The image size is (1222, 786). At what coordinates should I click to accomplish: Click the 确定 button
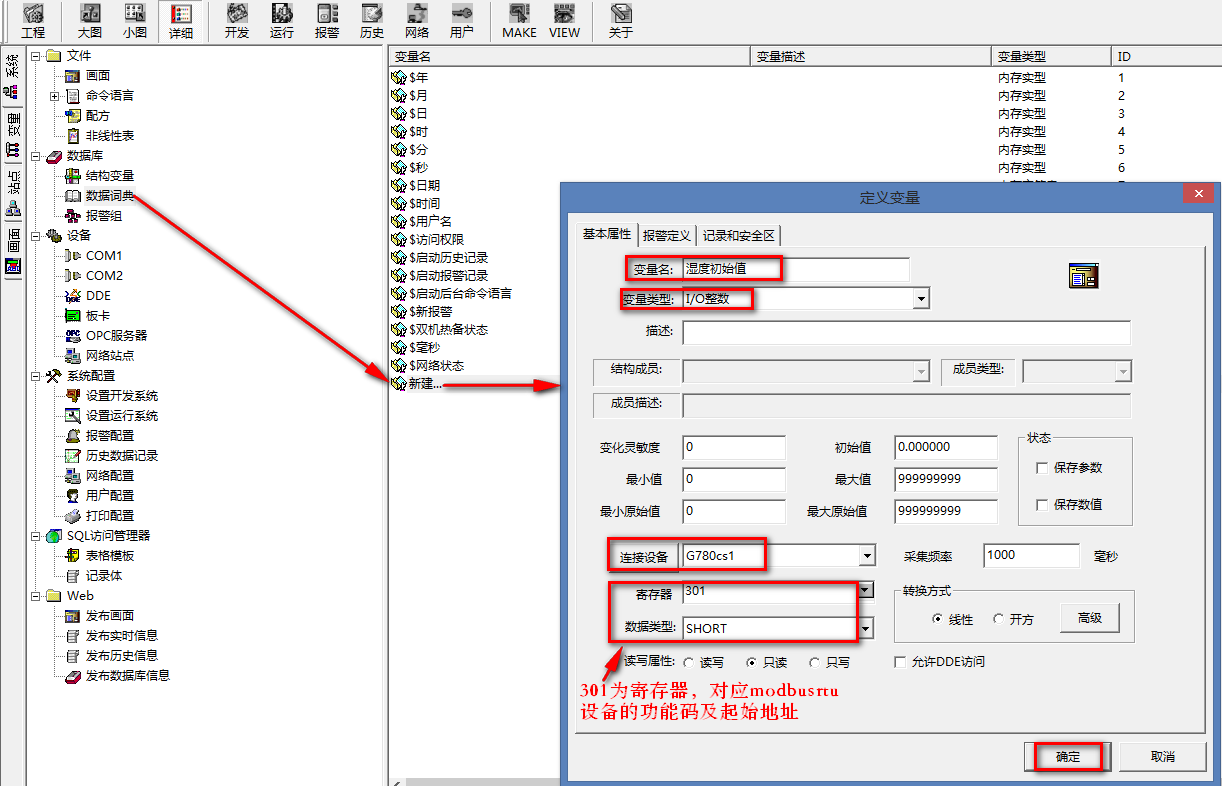1067,757
